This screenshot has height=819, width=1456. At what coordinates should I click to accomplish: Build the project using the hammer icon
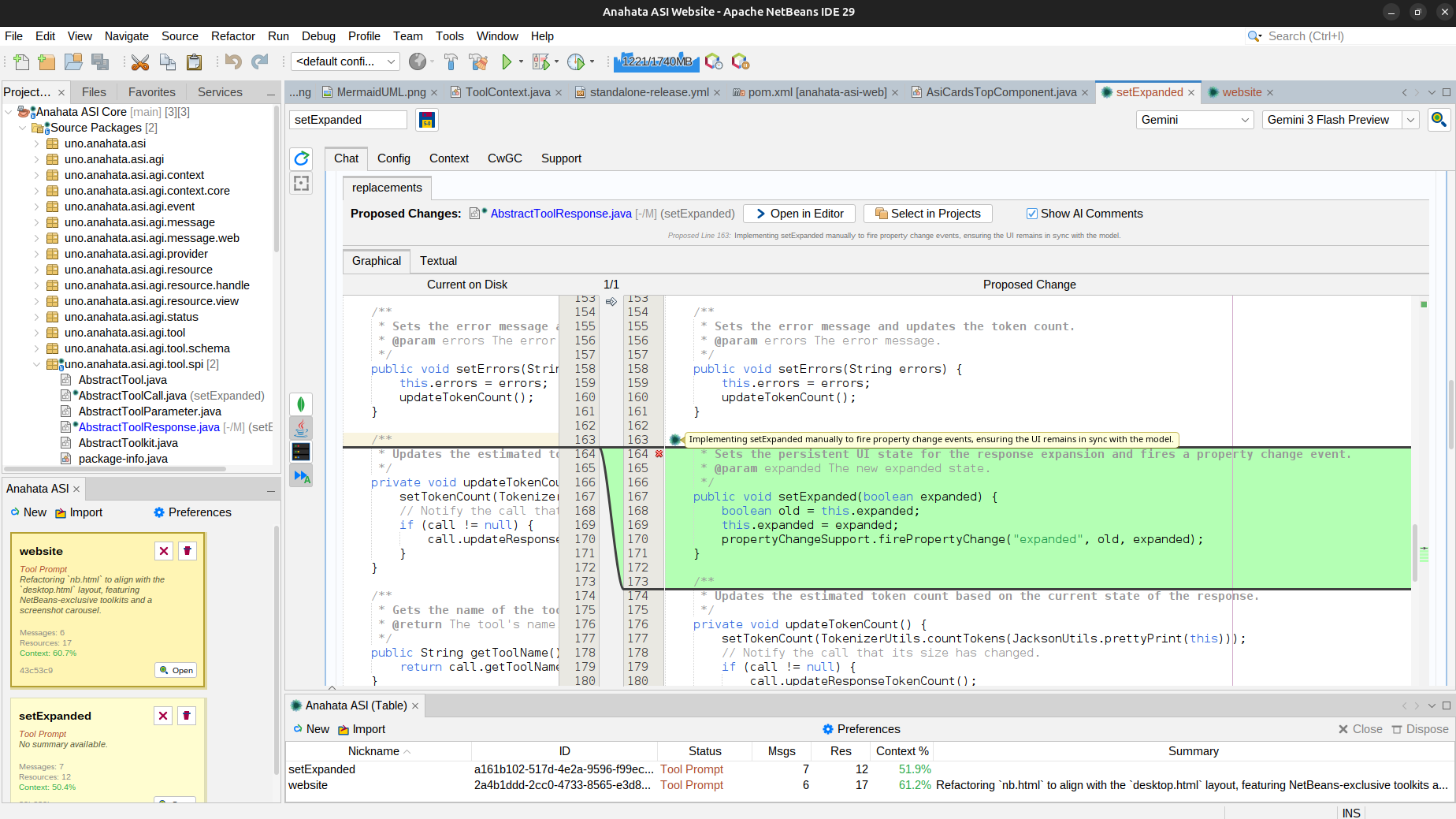click(x=451, y=61)
